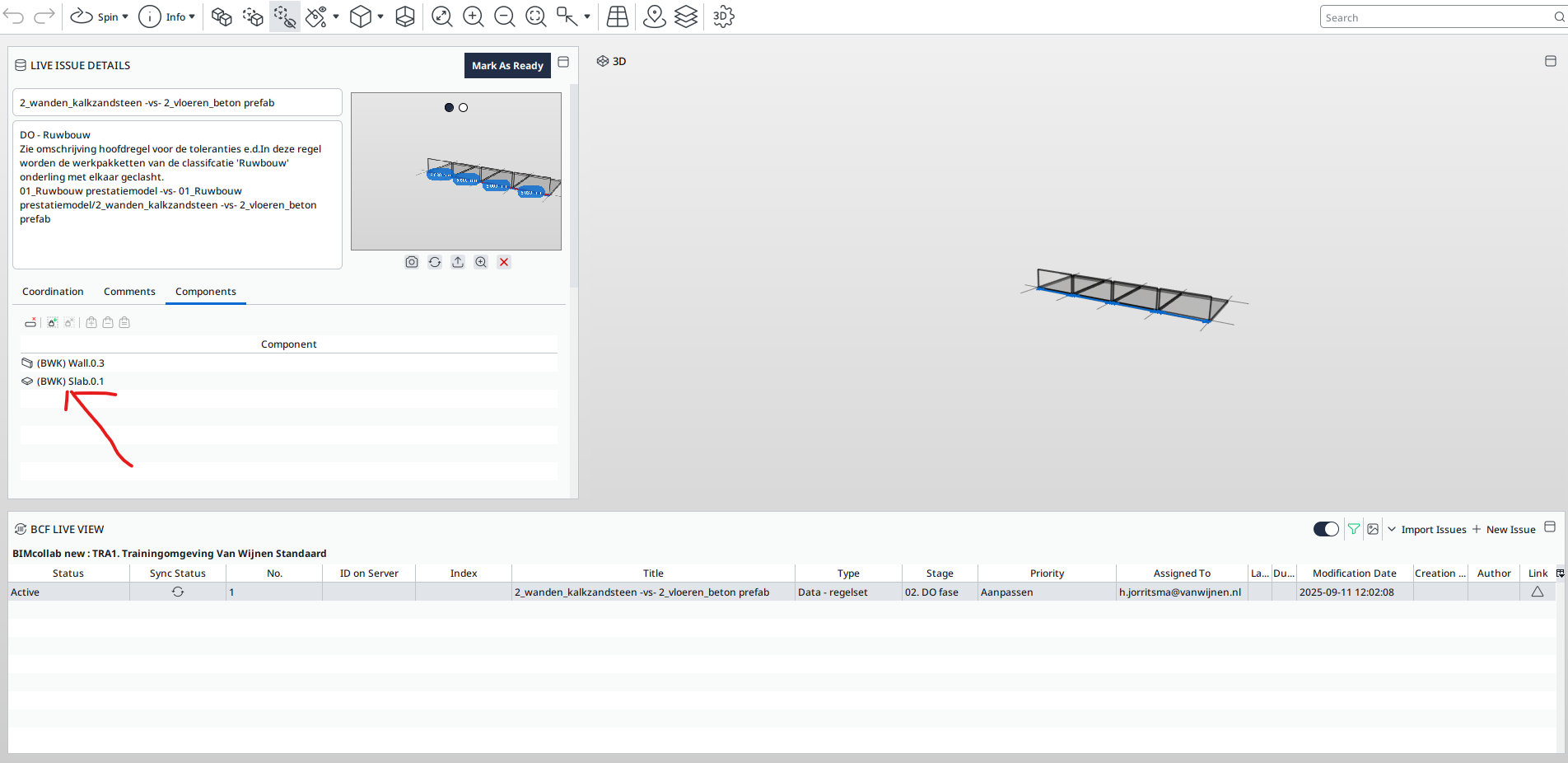Switch to the Comments tab
The width and height of the screenshot is (1568, 763).
point(129,292)
